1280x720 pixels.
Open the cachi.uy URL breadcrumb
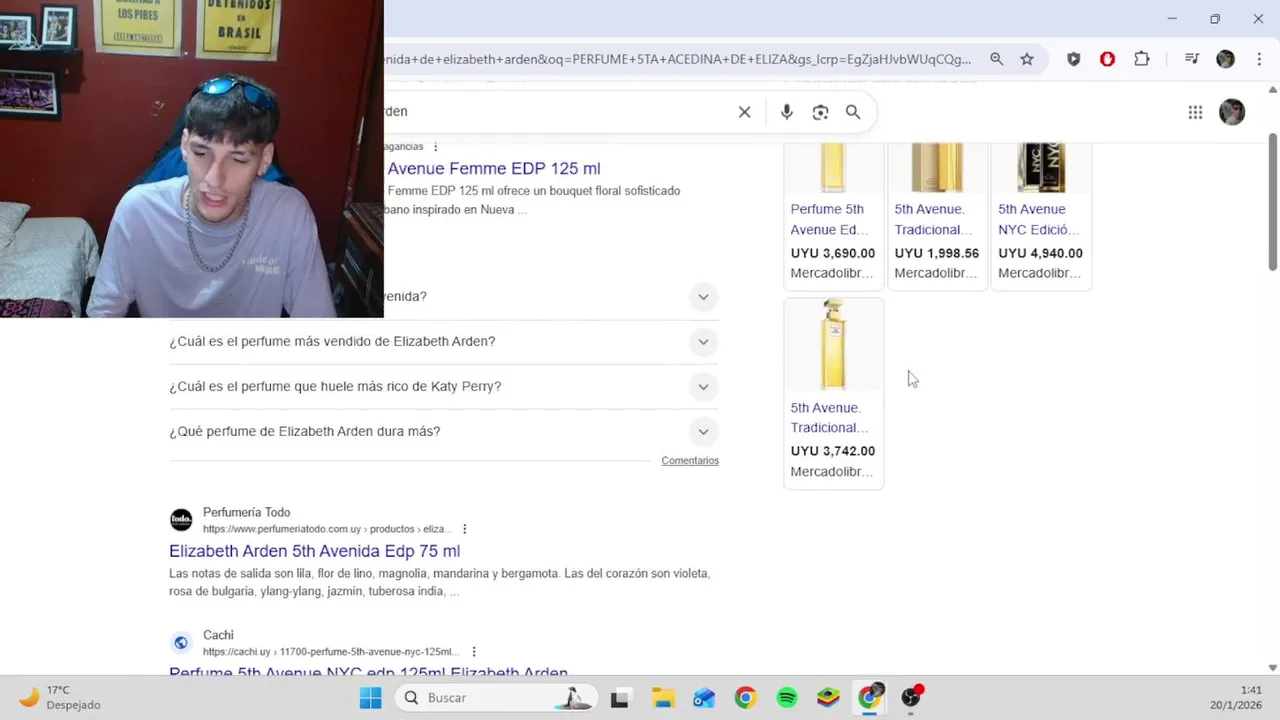coord(331,652)
